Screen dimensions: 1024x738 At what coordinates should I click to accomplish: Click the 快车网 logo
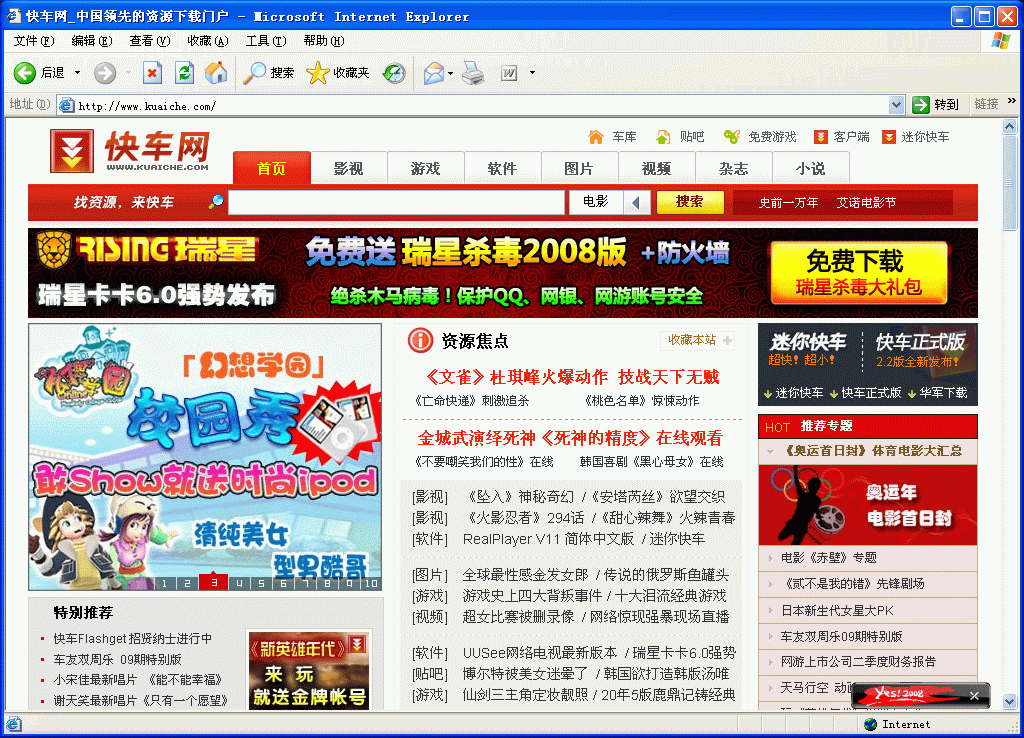tap(130, 151)
